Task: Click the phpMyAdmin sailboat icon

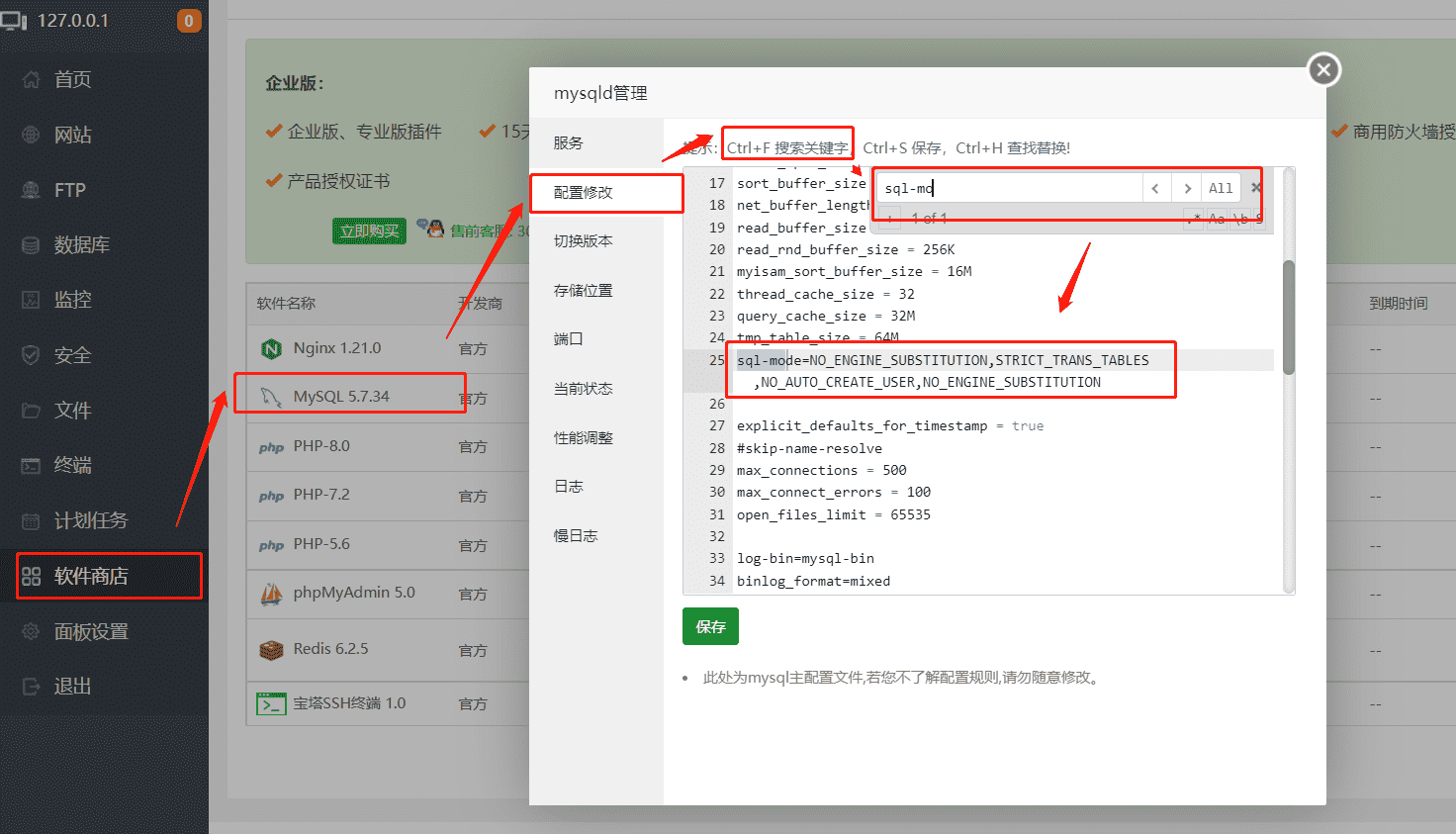Action: point(271,594)
